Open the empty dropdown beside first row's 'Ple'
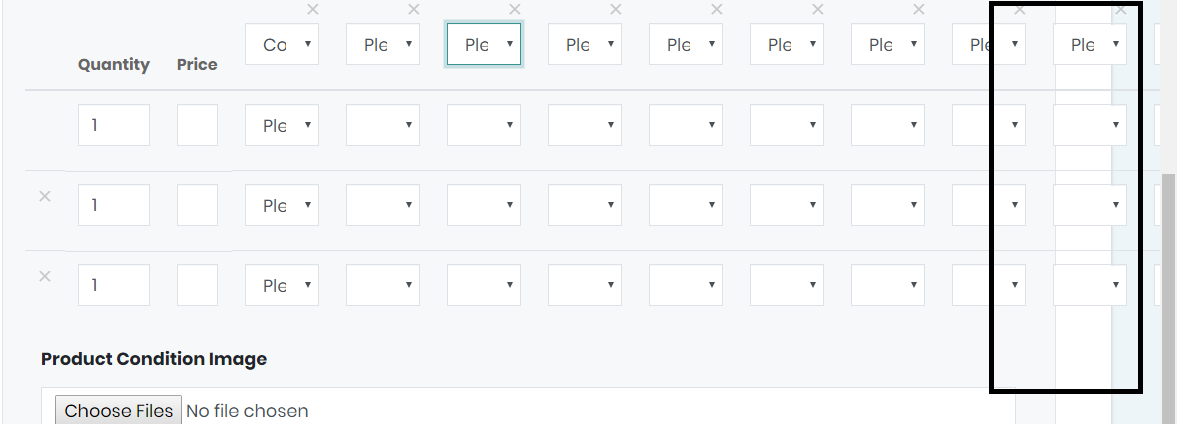Screen dimensions: 1177x424 (383, 125)
